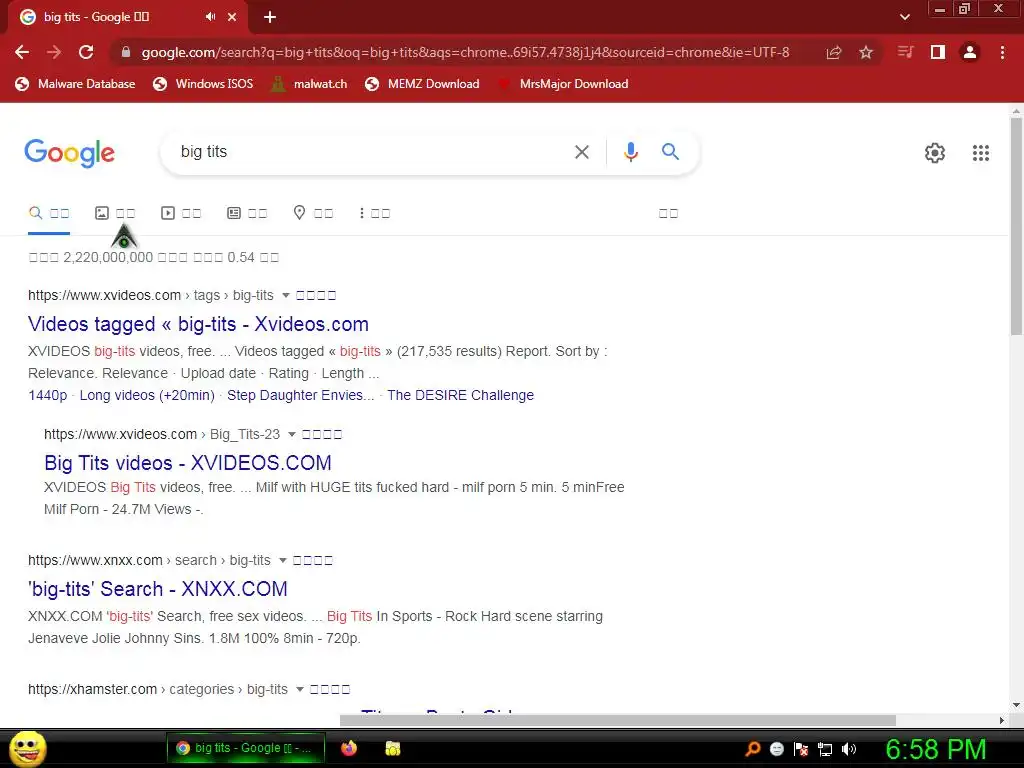Toggle the browser side panel icon
This screenshot has width=1024, height=768.
[x=938, y=52]
